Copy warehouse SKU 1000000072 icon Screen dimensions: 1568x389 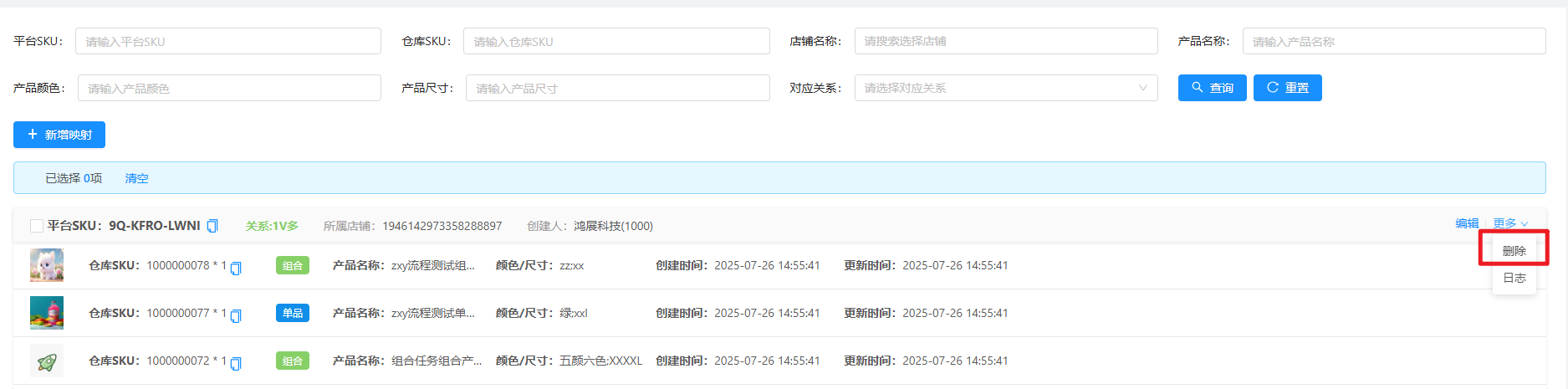pos(236,363)
